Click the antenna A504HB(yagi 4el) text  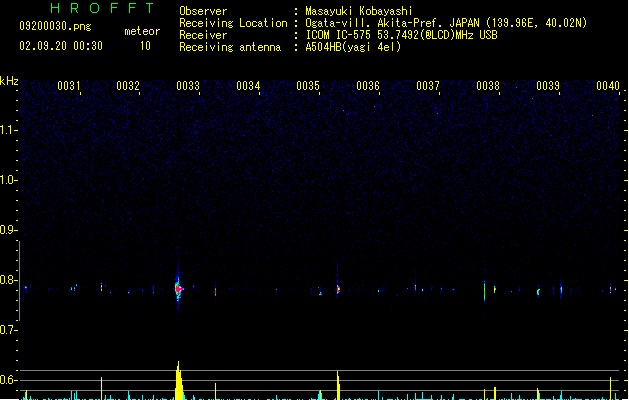tap(353, 47)
